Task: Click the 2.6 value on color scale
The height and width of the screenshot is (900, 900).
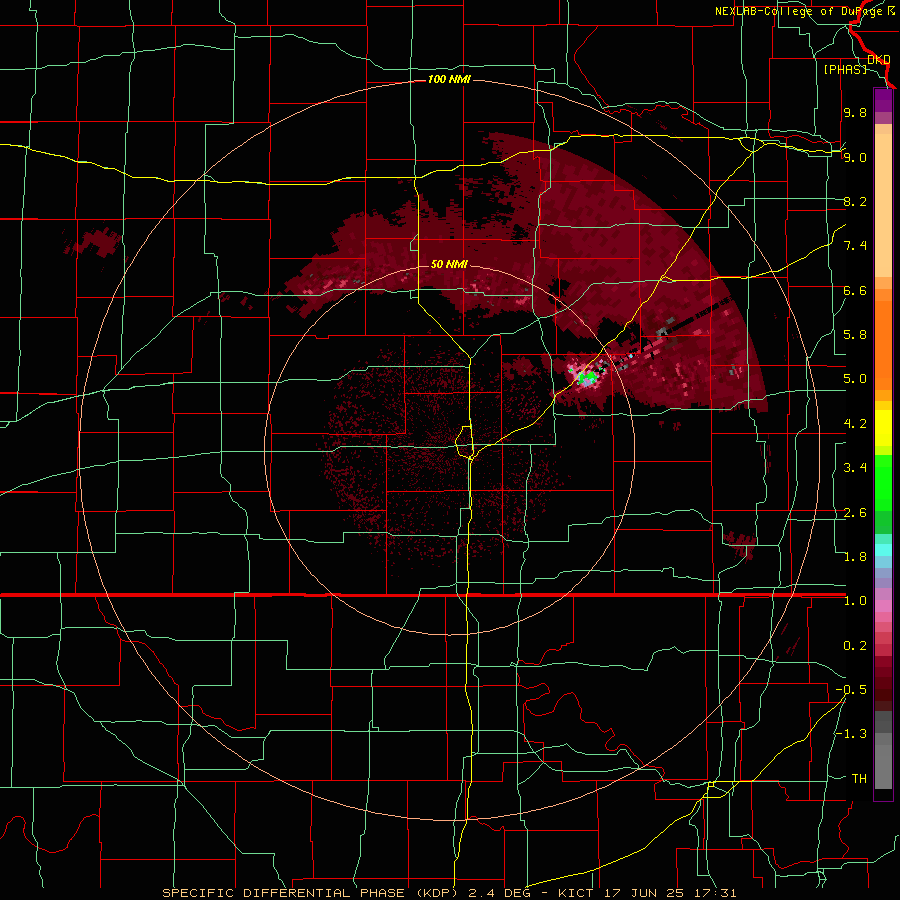Action: [x=855, y=513]
